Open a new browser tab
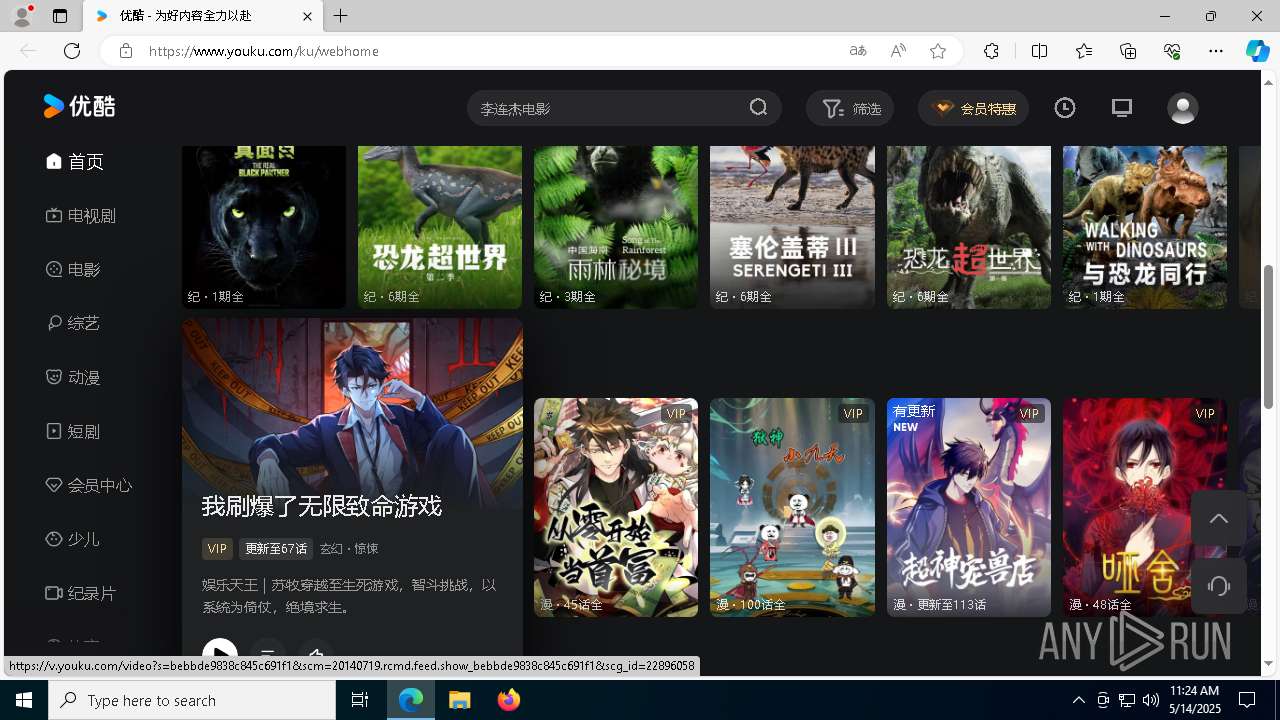The height and width of the screenshot is (720, 1280). [341, 16]
